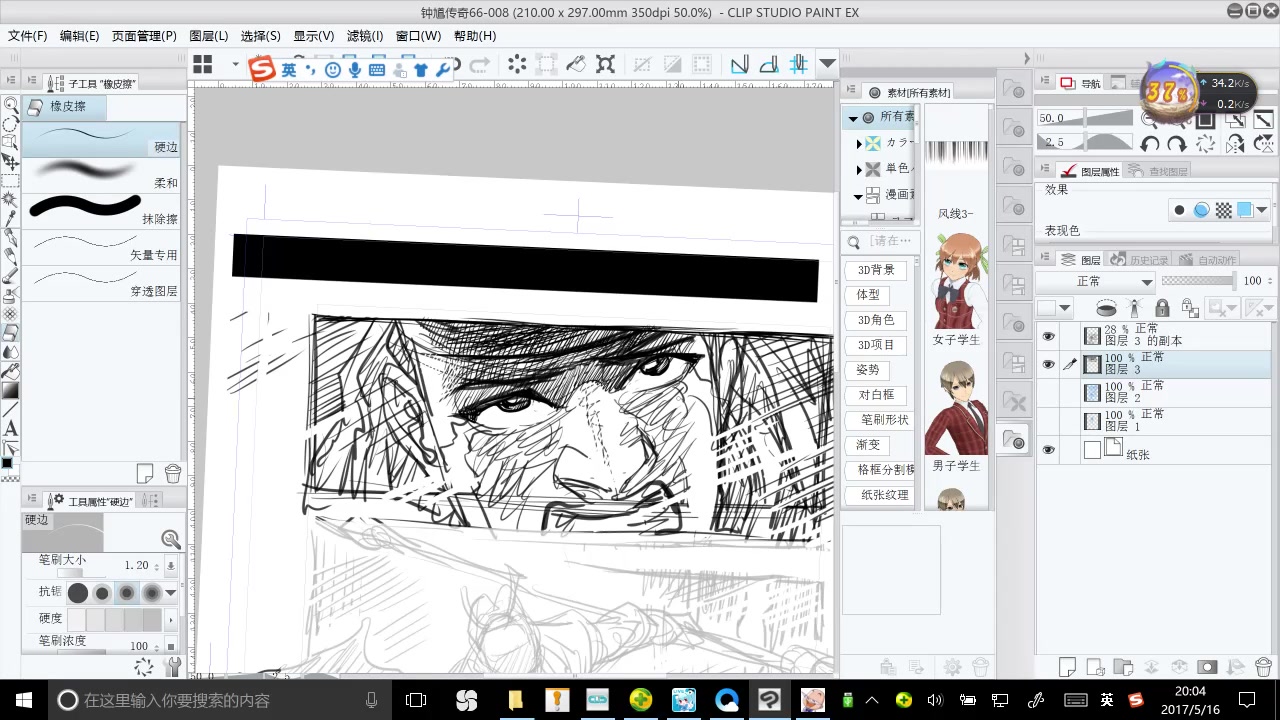The width and height of the screenshot is (1280, 720).
Task: Switch to the 自动动作 tab
Action: (x=1207, y=260)
